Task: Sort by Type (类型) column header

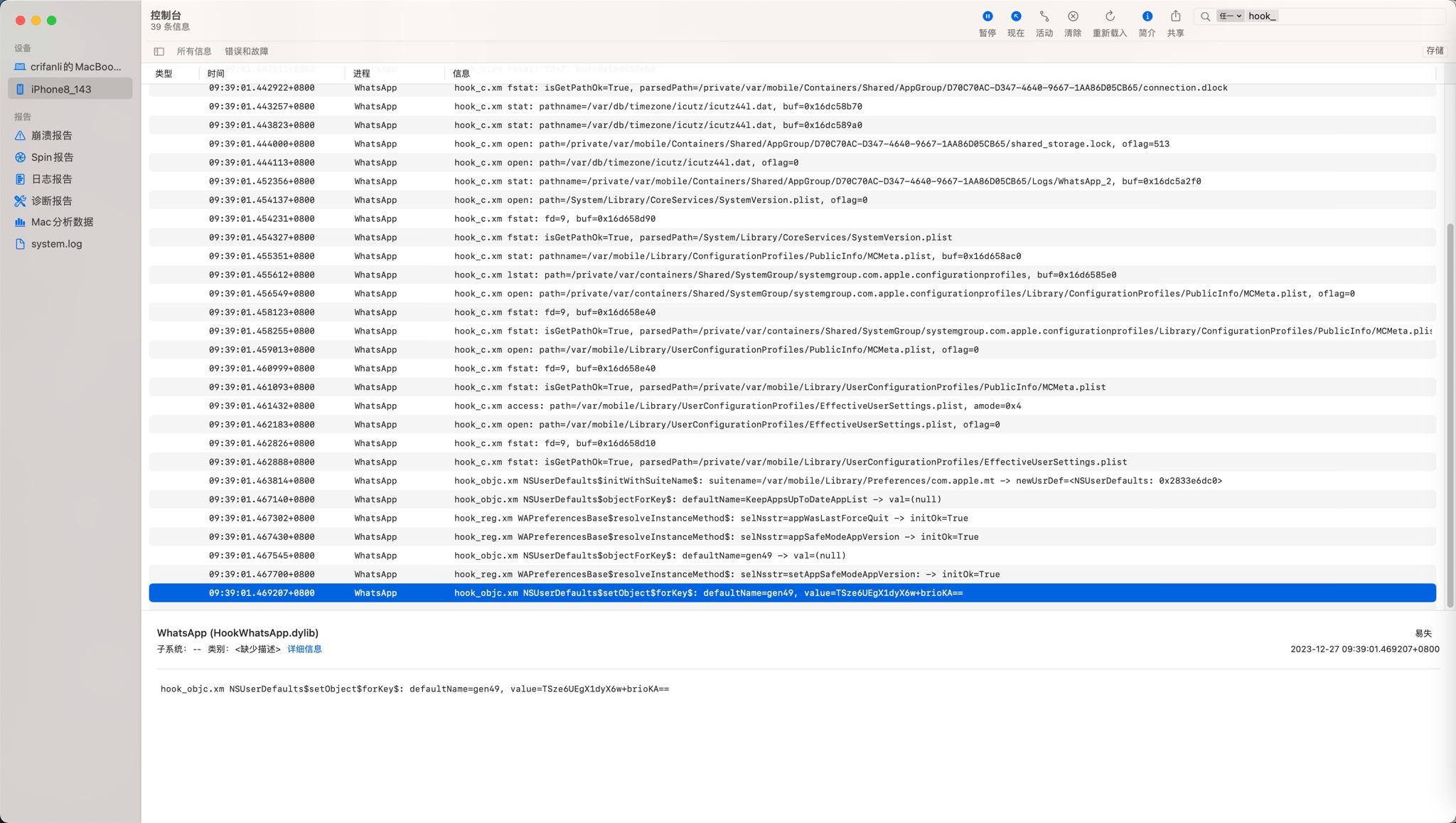Action: (x=164, y=73)
